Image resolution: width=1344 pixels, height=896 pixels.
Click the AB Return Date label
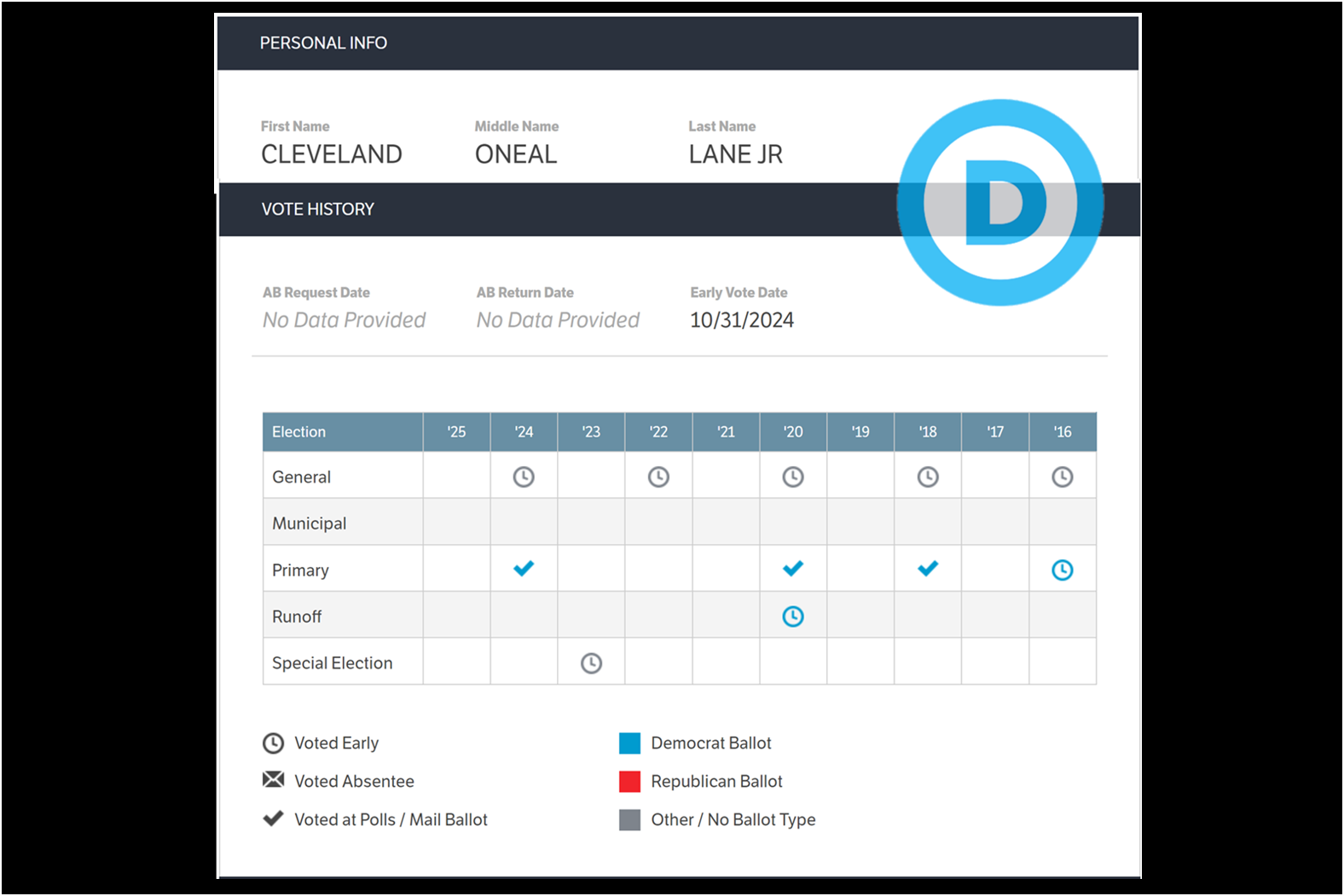pos(525,292)
